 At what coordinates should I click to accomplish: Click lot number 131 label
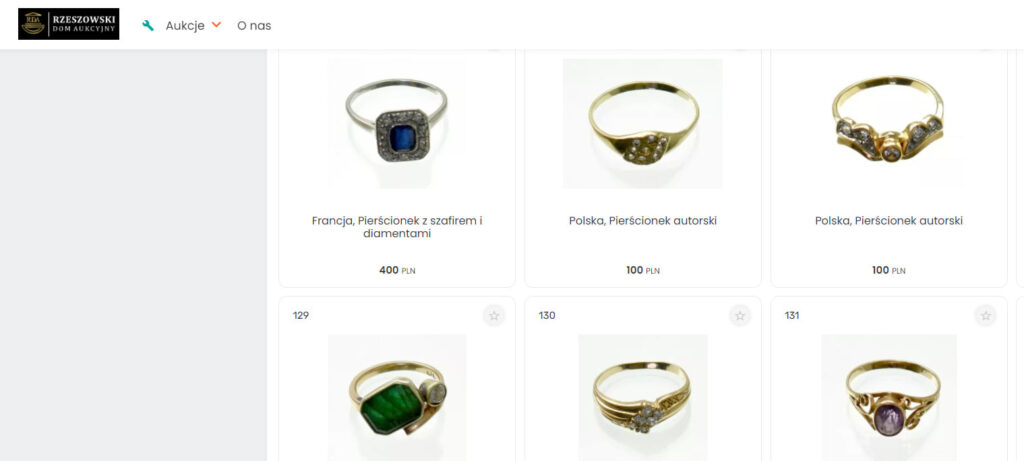coord(792,315)
